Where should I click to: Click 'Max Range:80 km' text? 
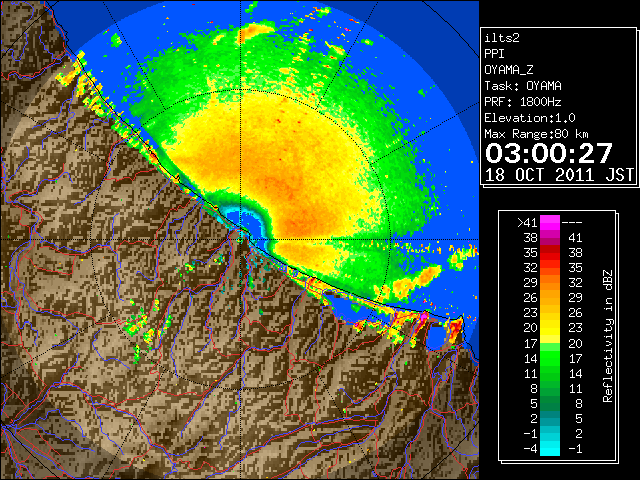[536, 134]
